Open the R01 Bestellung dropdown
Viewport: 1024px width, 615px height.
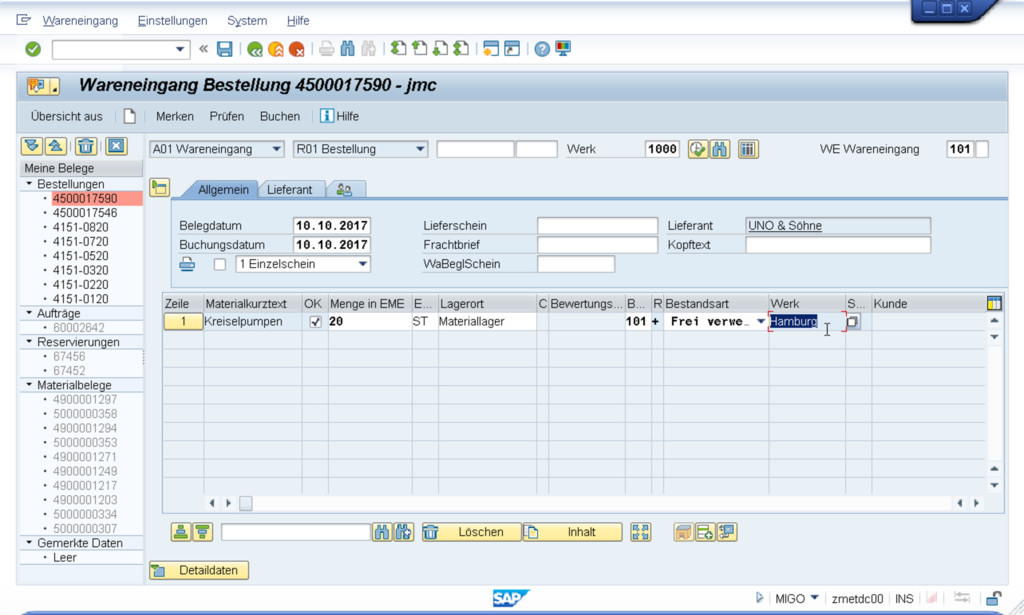(420, 149)
